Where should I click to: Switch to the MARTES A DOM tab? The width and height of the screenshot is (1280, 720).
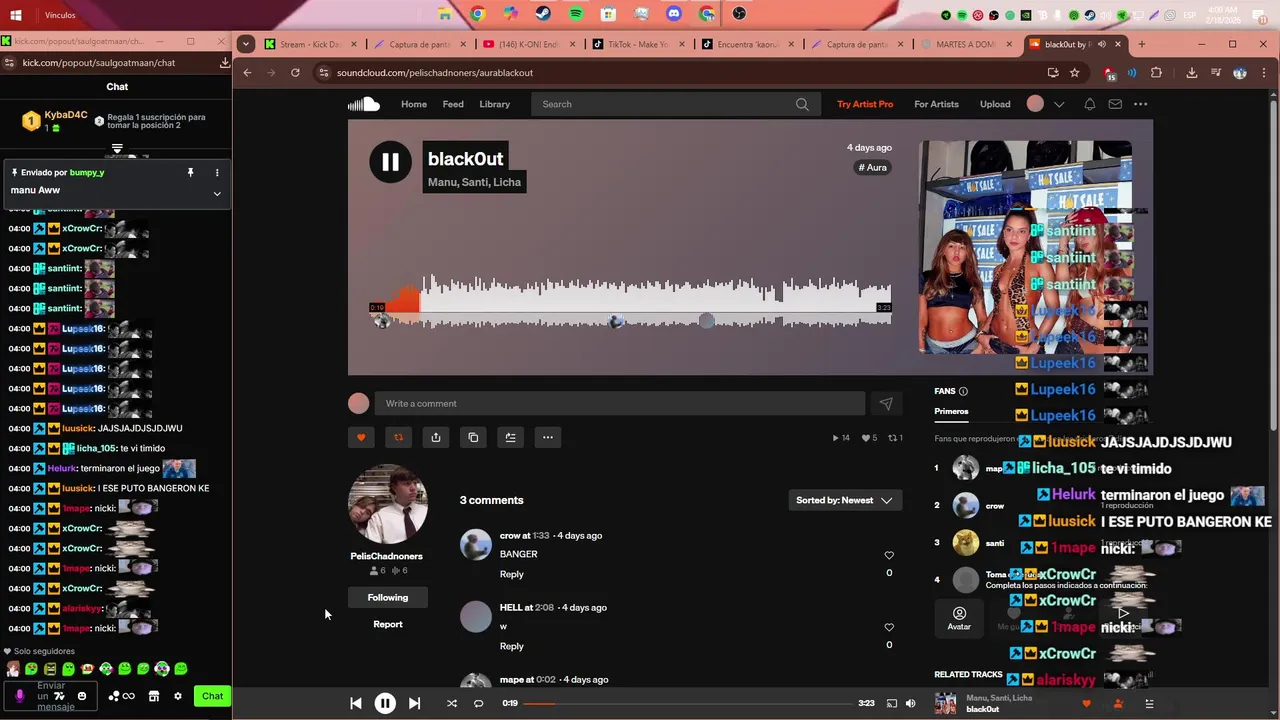coord(964,44)
